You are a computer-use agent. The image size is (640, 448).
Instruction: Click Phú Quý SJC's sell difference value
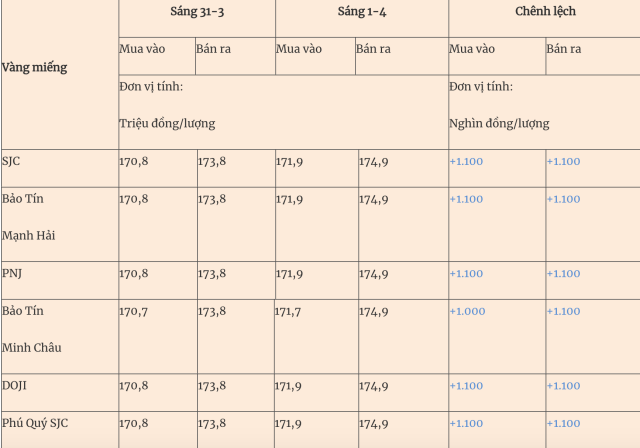[563, 423]
